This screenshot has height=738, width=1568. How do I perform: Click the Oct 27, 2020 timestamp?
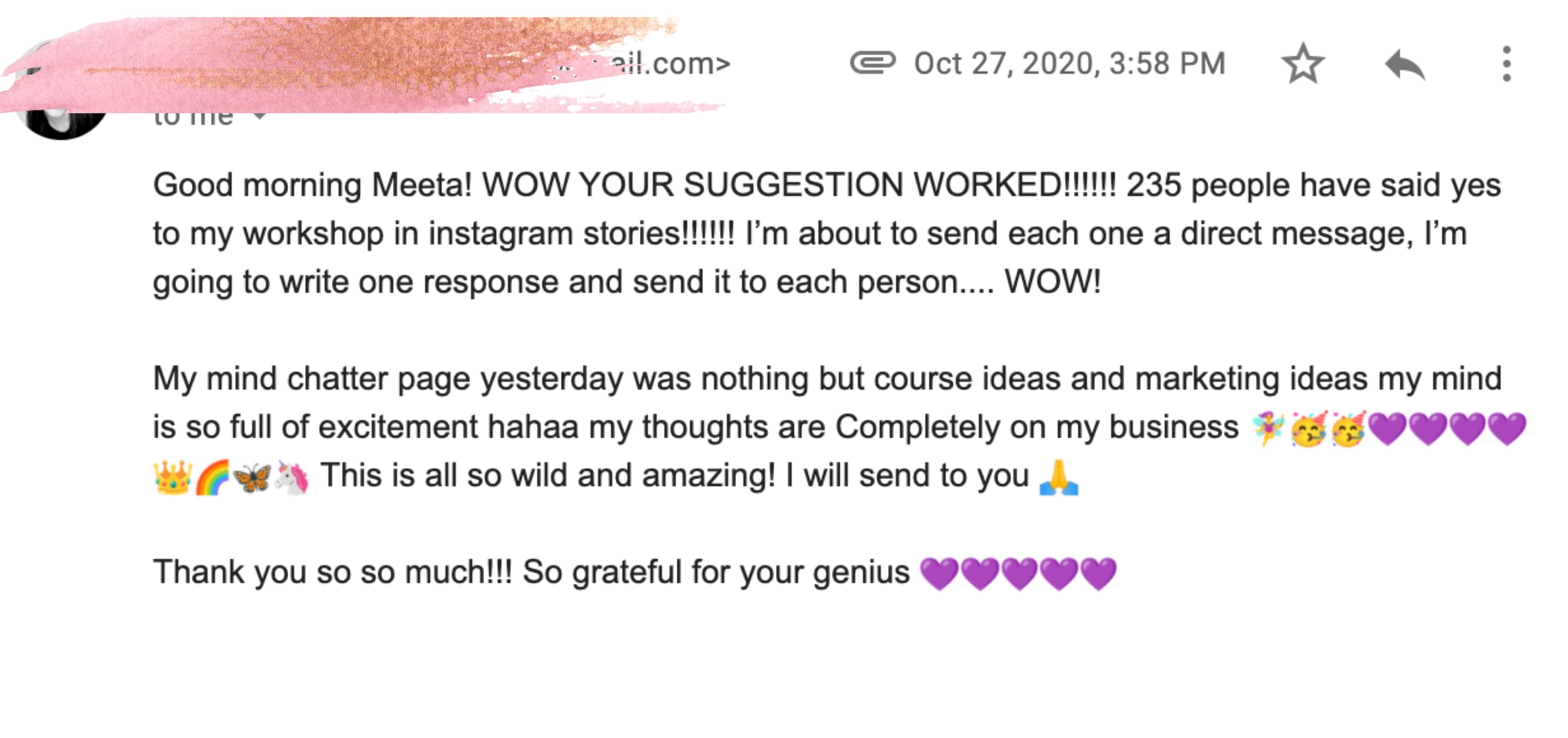(x=1069, y=63)
